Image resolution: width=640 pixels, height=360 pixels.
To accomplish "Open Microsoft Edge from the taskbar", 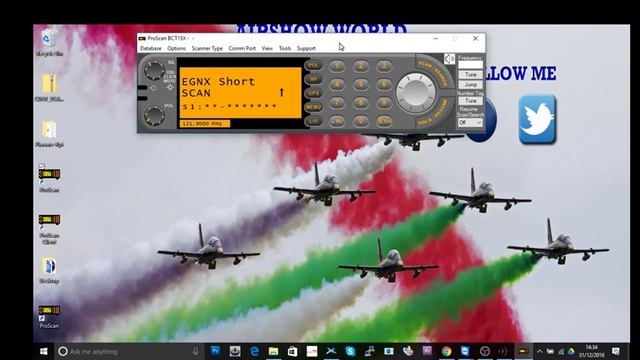I will click(x=254, y=351).
